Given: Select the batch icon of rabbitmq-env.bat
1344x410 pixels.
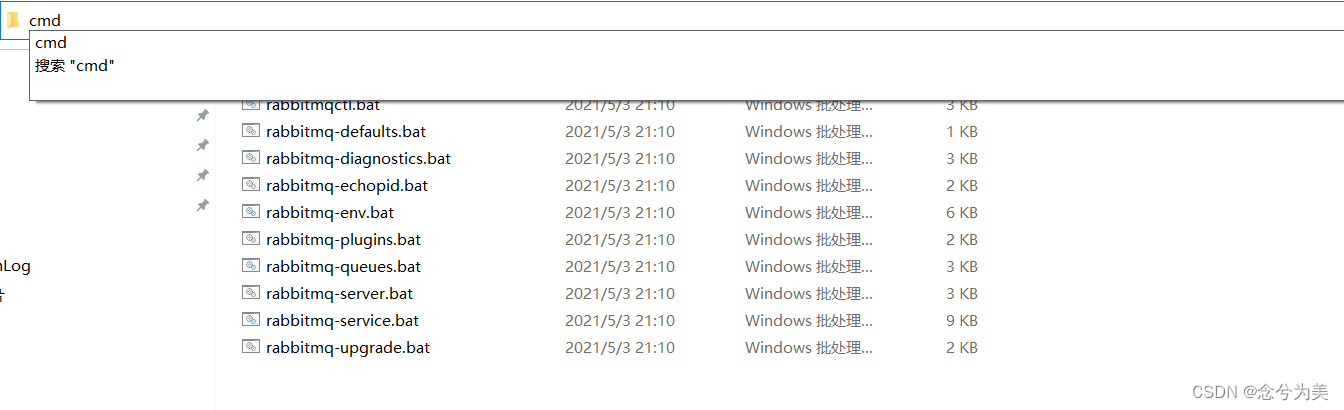Looking at the screenshot, I should (x=250, y=212).
